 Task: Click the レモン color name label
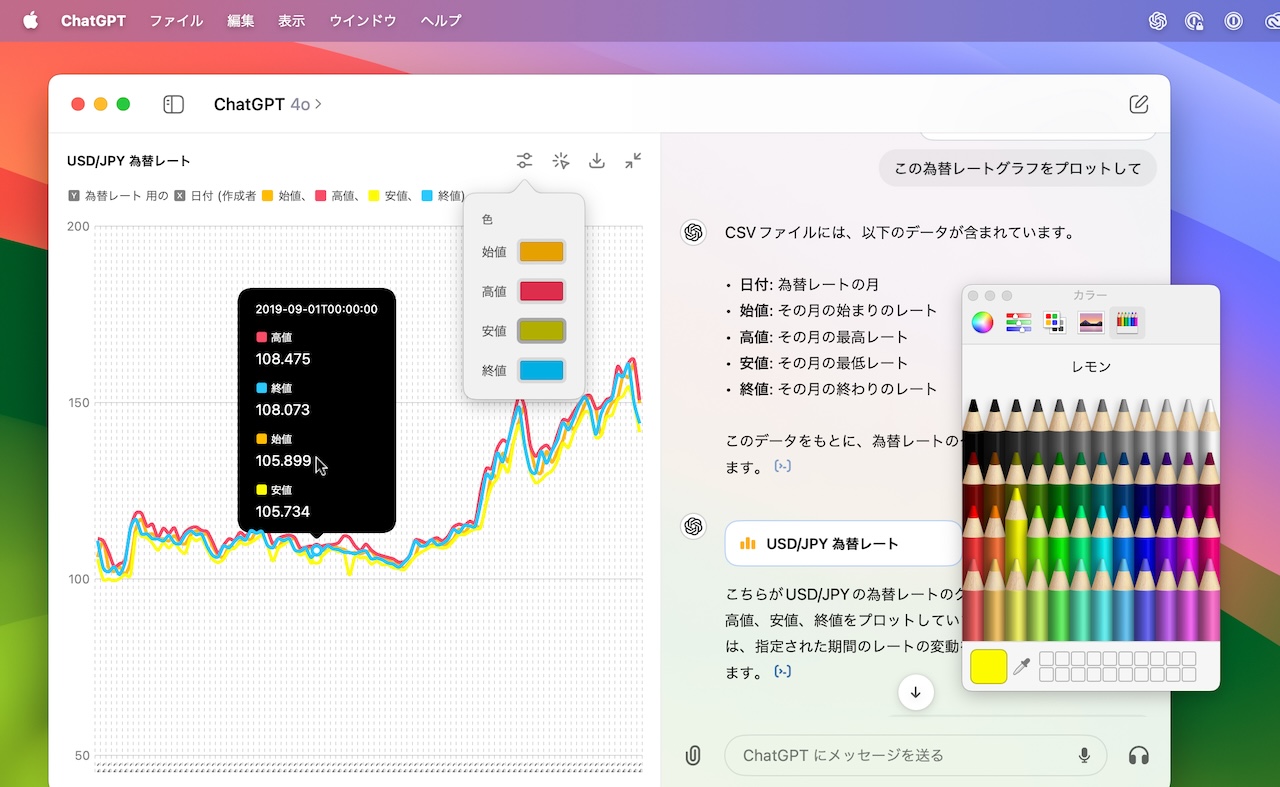click(x=1091, y=367)
